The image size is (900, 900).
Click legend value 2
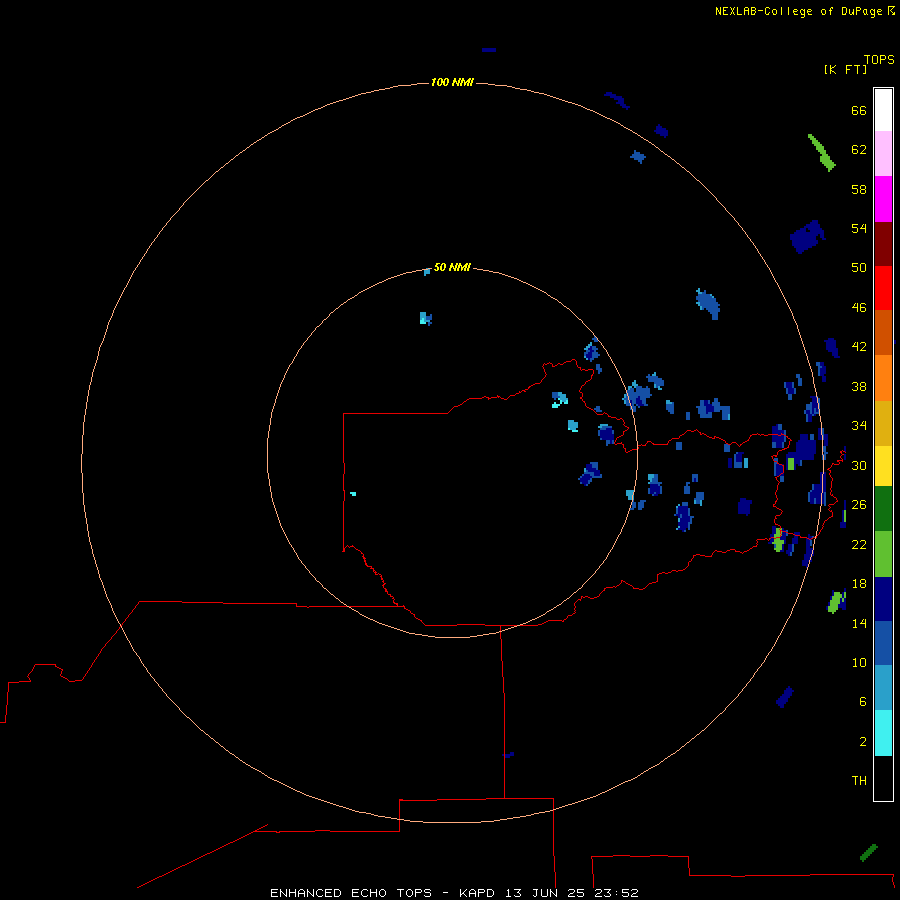coord(862,741)
